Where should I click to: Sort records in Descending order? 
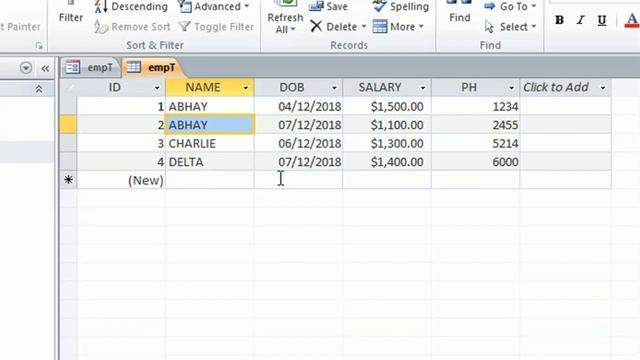click(x=131, y=7)
